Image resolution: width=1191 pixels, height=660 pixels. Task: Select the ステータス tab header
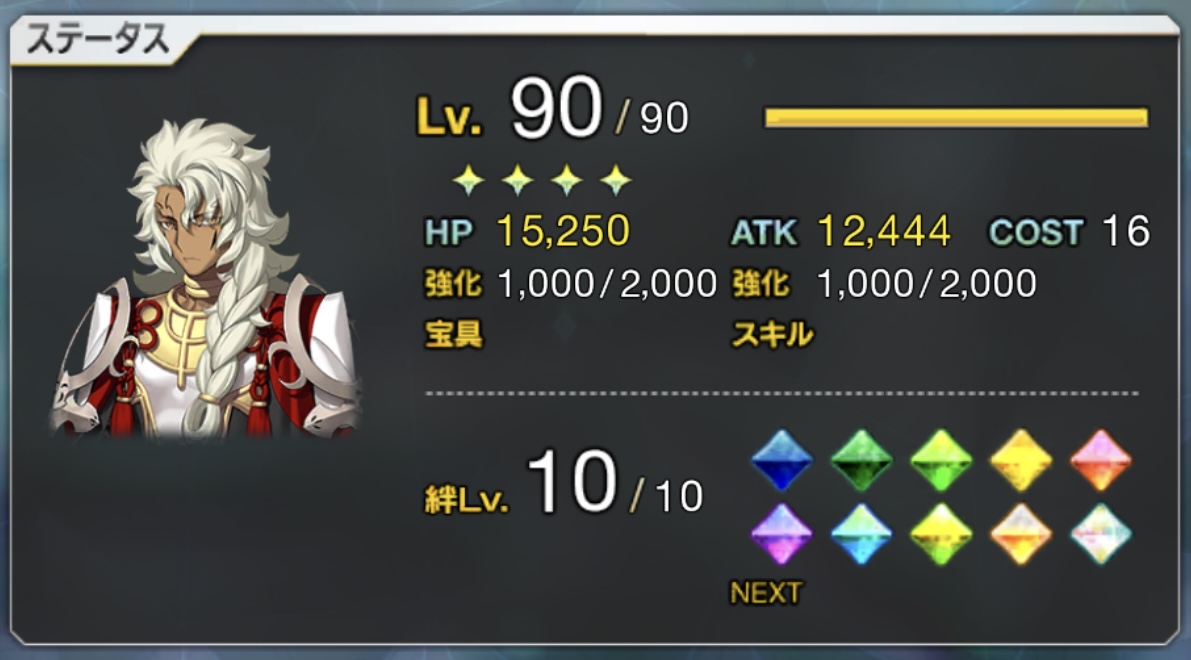[99, 39]
